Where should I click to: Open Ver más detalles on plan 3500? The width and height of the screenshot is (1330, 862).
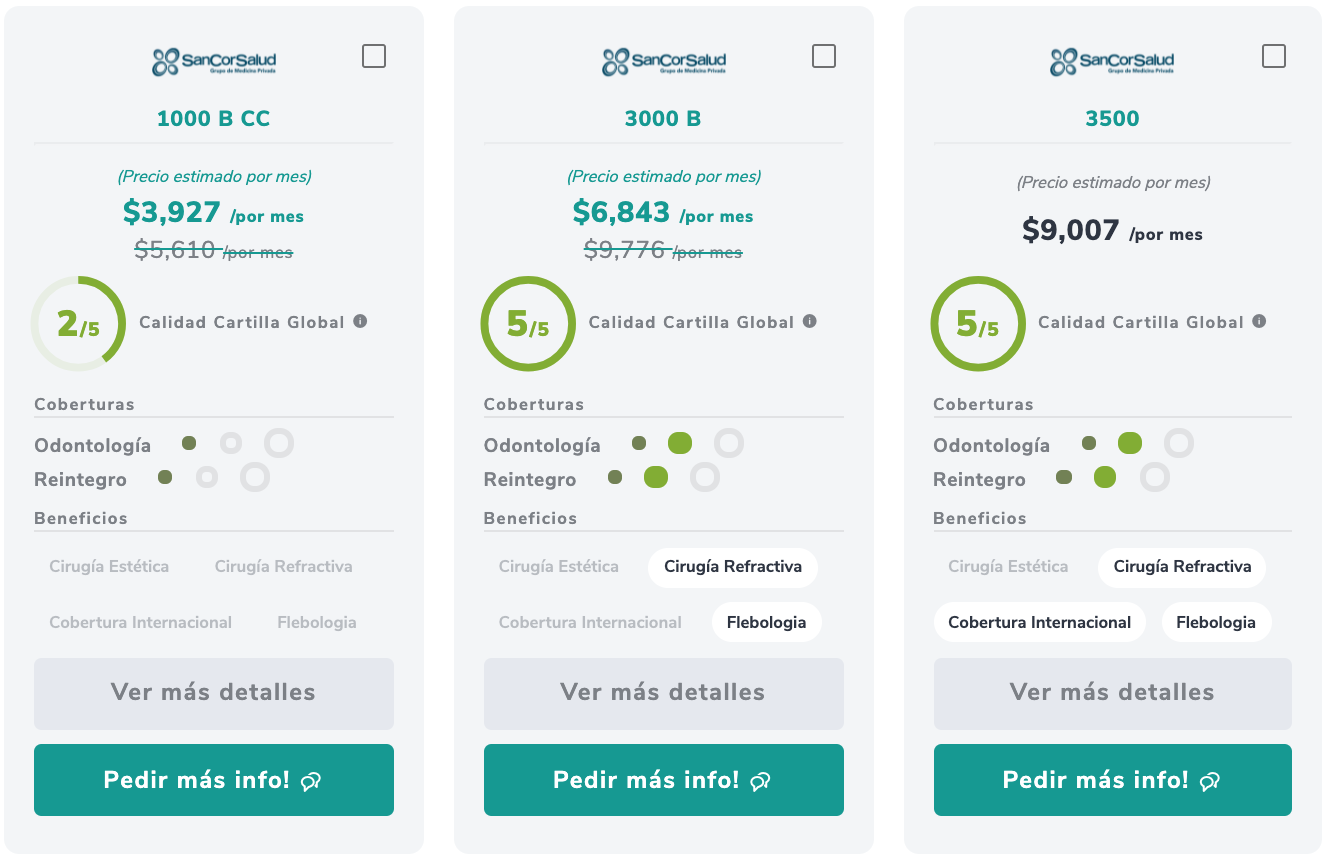1112,693
